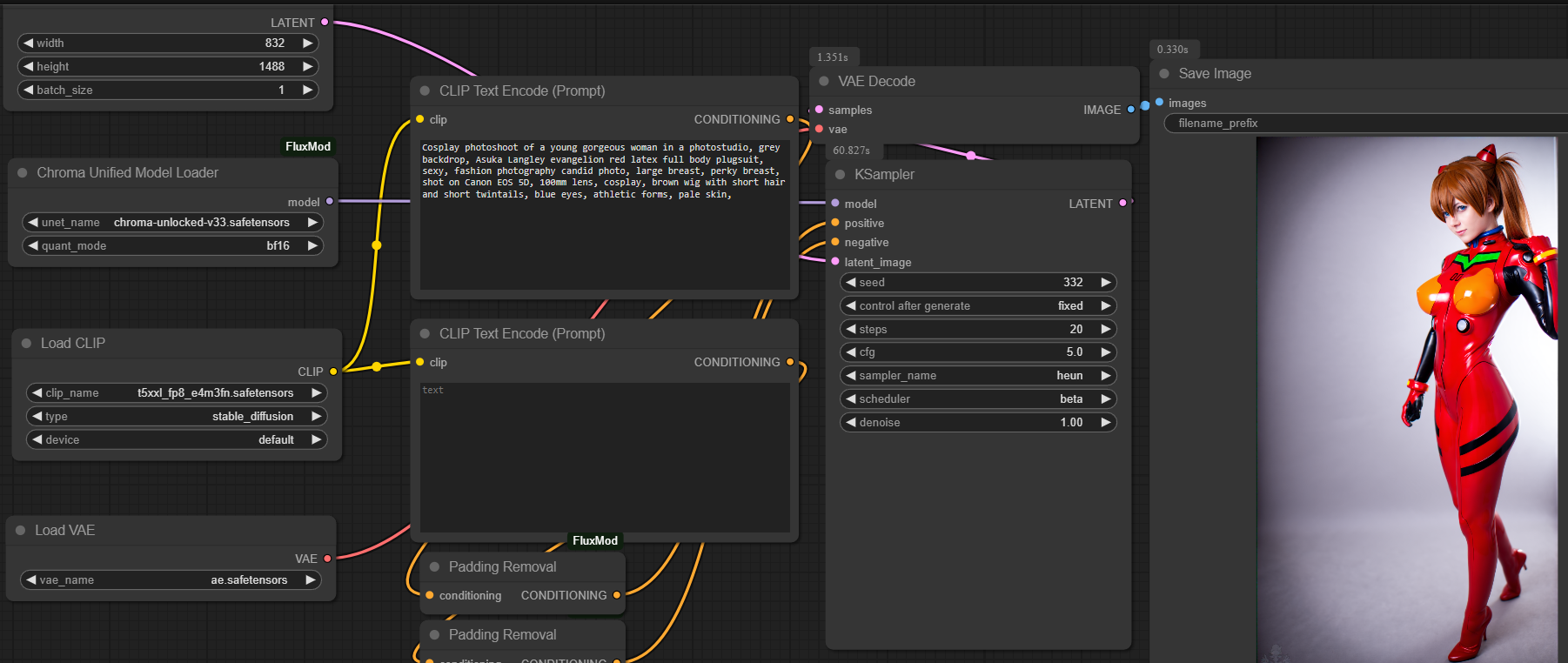Image resolution: width=1568 pixels, height=663 pixels.
Task: Click the CONDITIONING output port of the Cosplay prompt node
Action: 790,119
